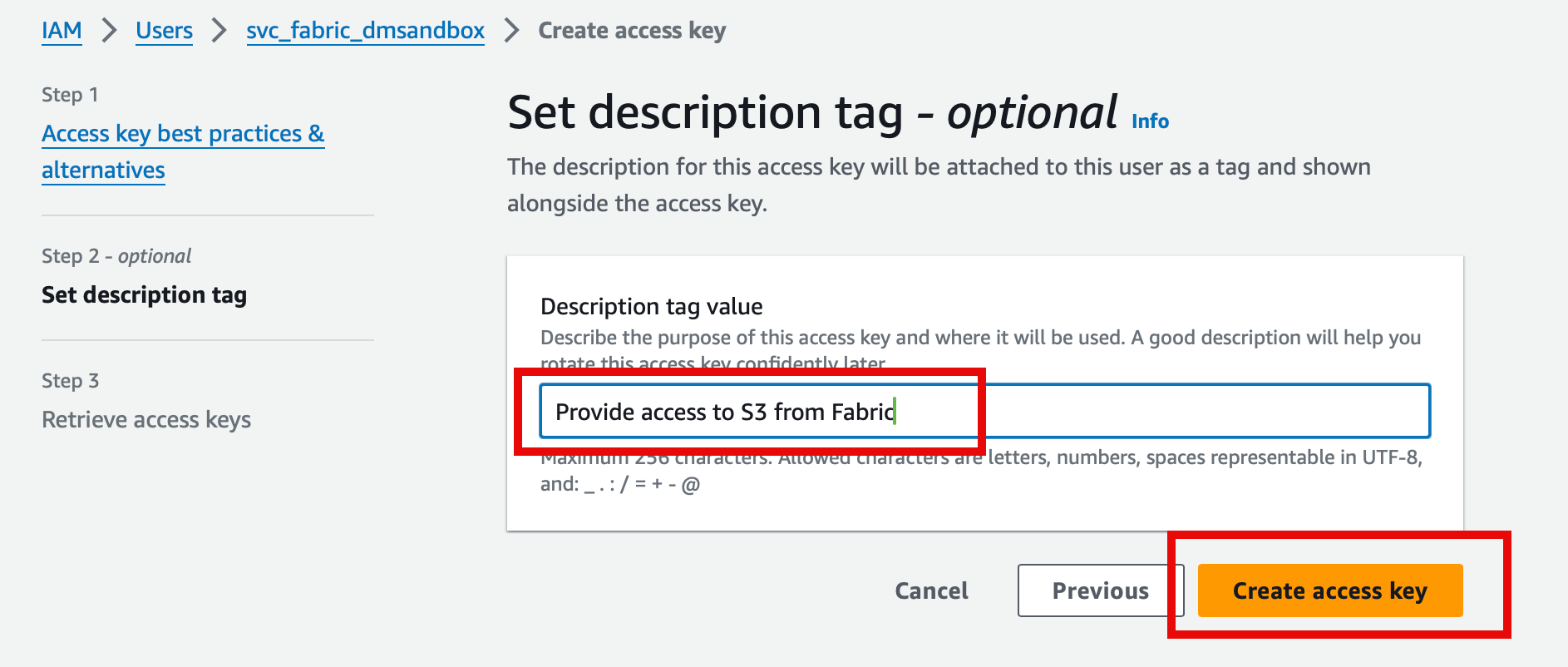Viewport: 1568px width, 667px height.
Task: Click the 'Description tag value' field label
Action: pos(651,307)
